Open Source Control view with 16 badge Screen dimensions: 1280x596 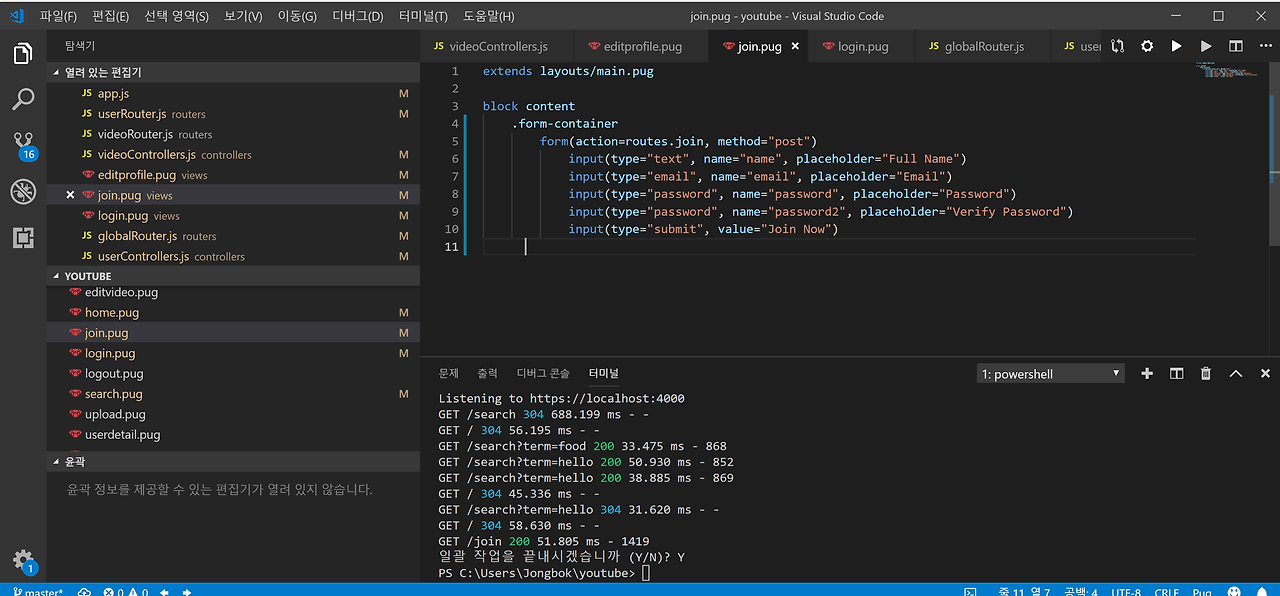pos(23,145)
